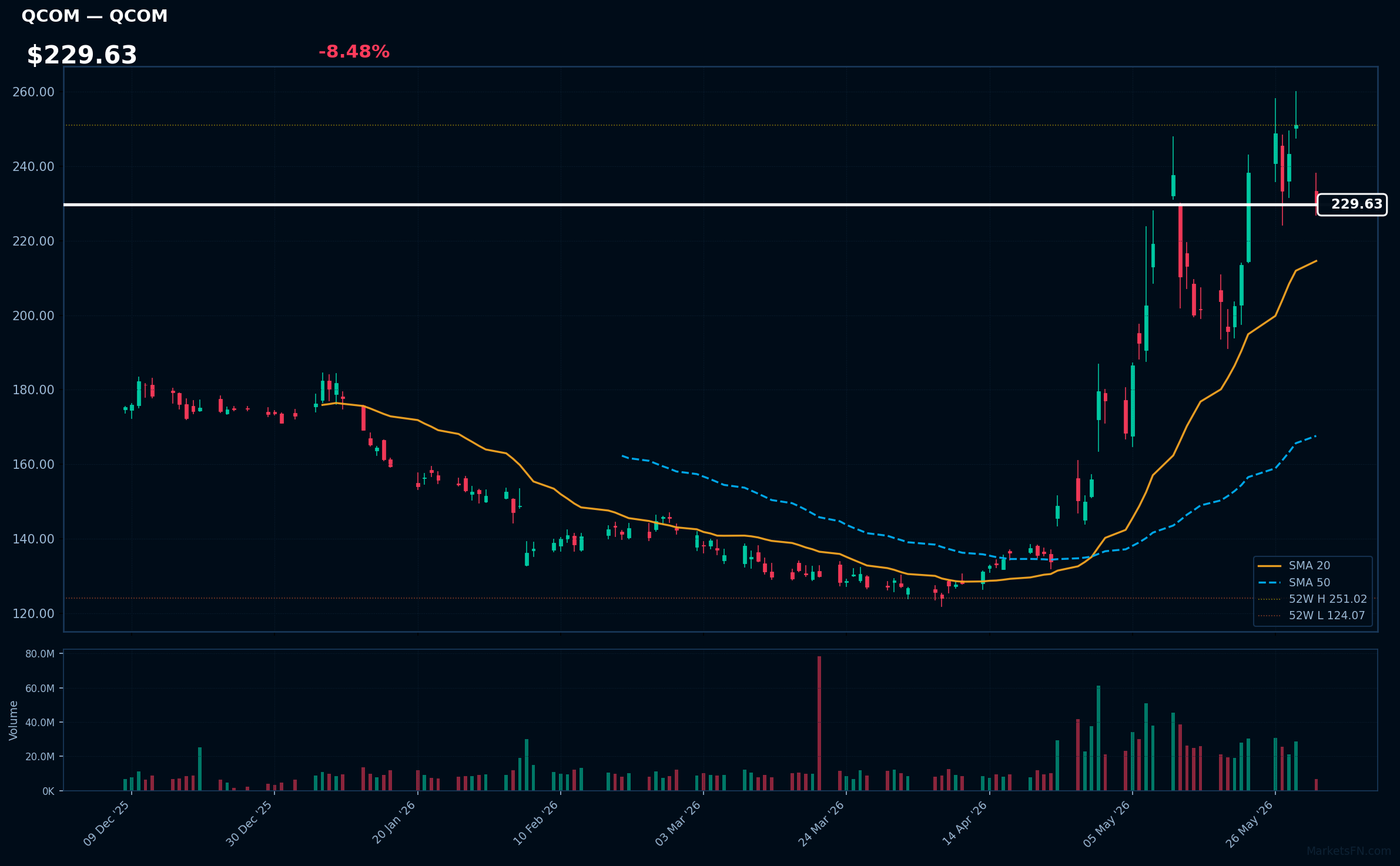Click the 52W L 124.07 legend entry
The height and width of the screenshot is (866, 1400).
click(x=1311, y=616)
